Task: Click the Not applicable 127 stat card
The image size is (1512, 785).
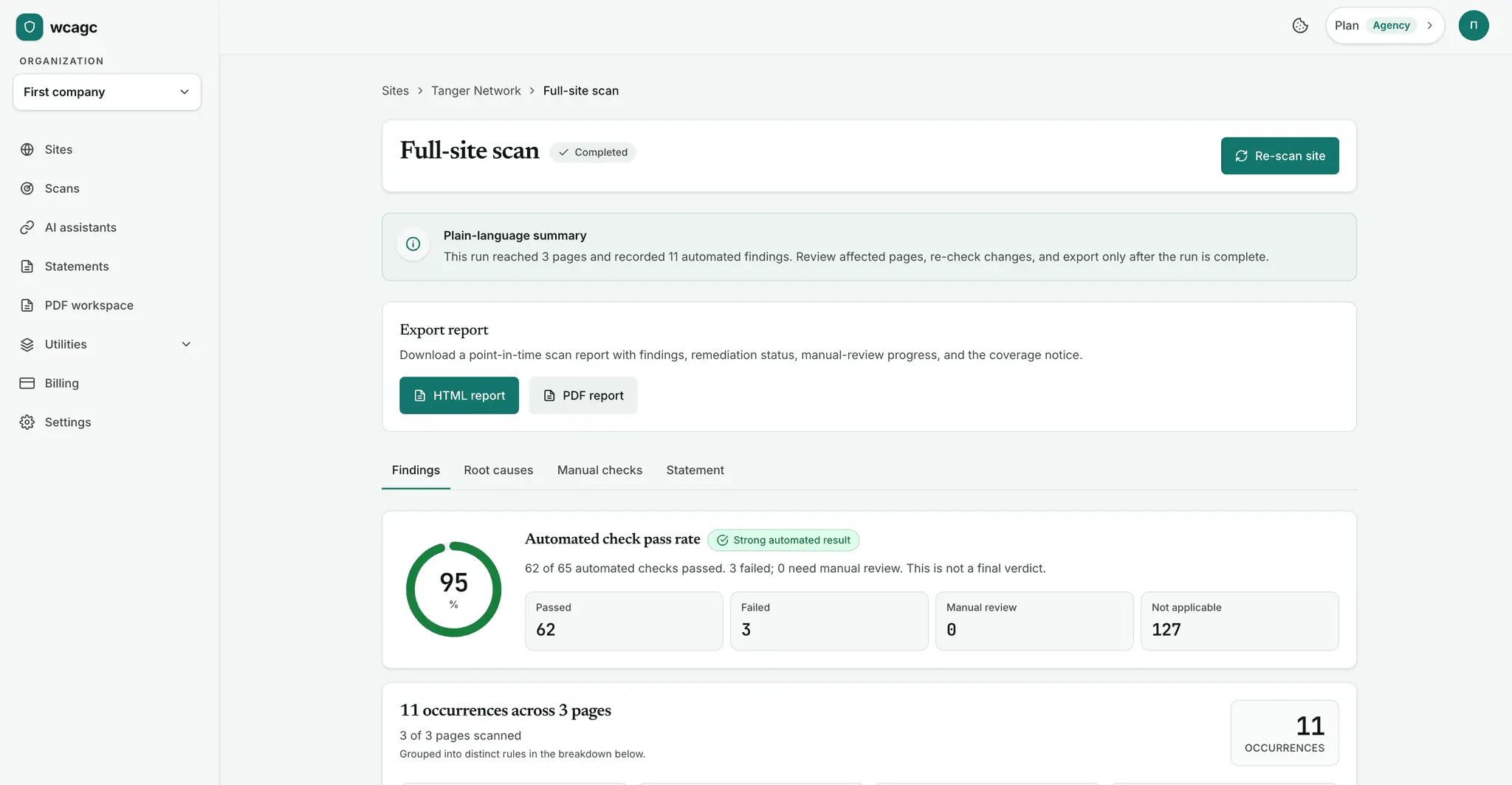Action: coord(1240,621)
